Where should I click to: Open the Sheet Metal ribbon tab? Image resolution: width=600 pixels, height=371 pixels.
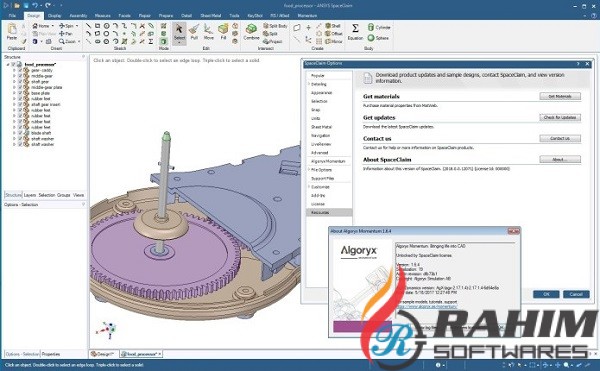click(210, 16)
